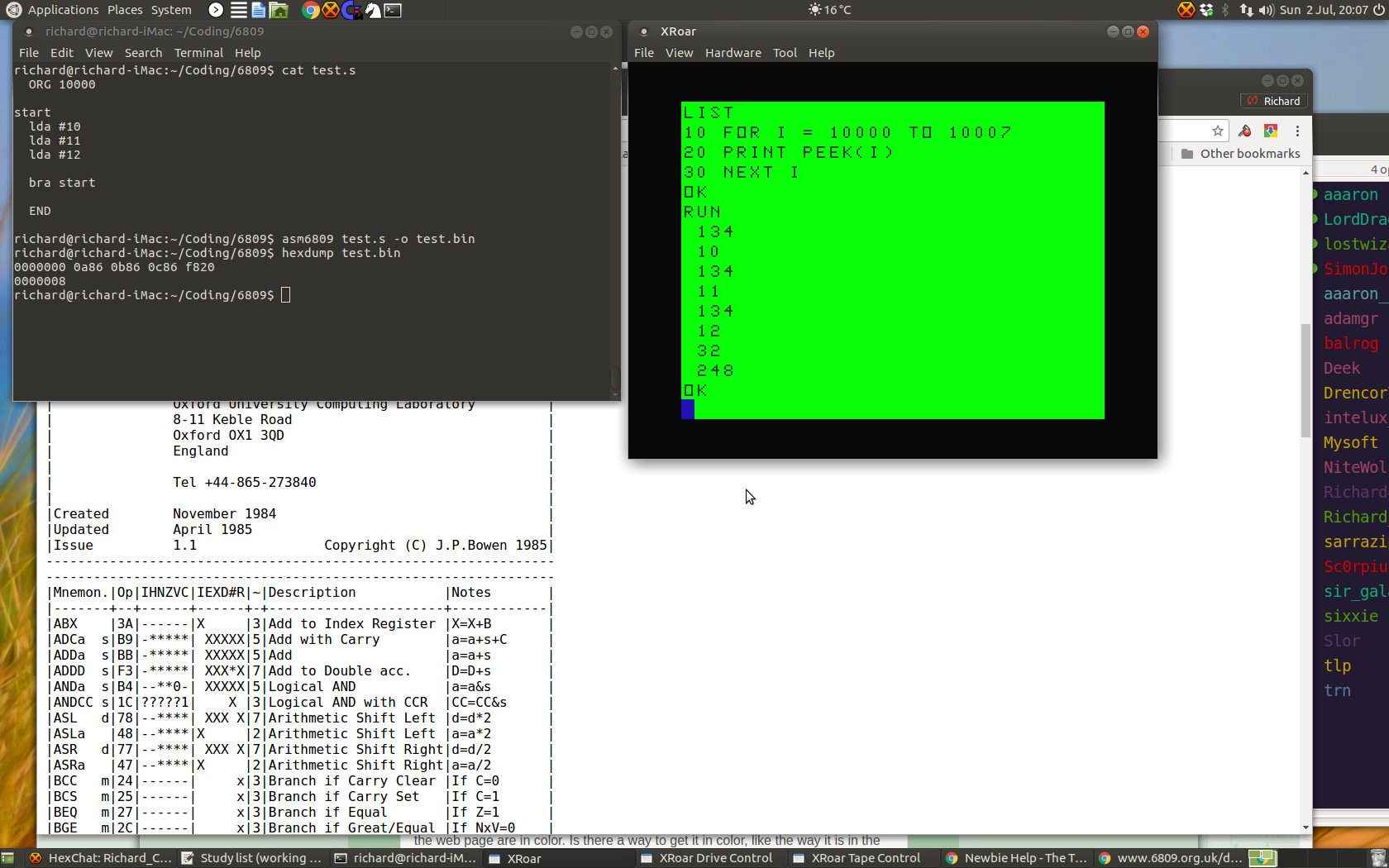Screen dimensions: 1389x868
Task: Select user trn in the HexChat user list
Action: [x=1337, y=691]
